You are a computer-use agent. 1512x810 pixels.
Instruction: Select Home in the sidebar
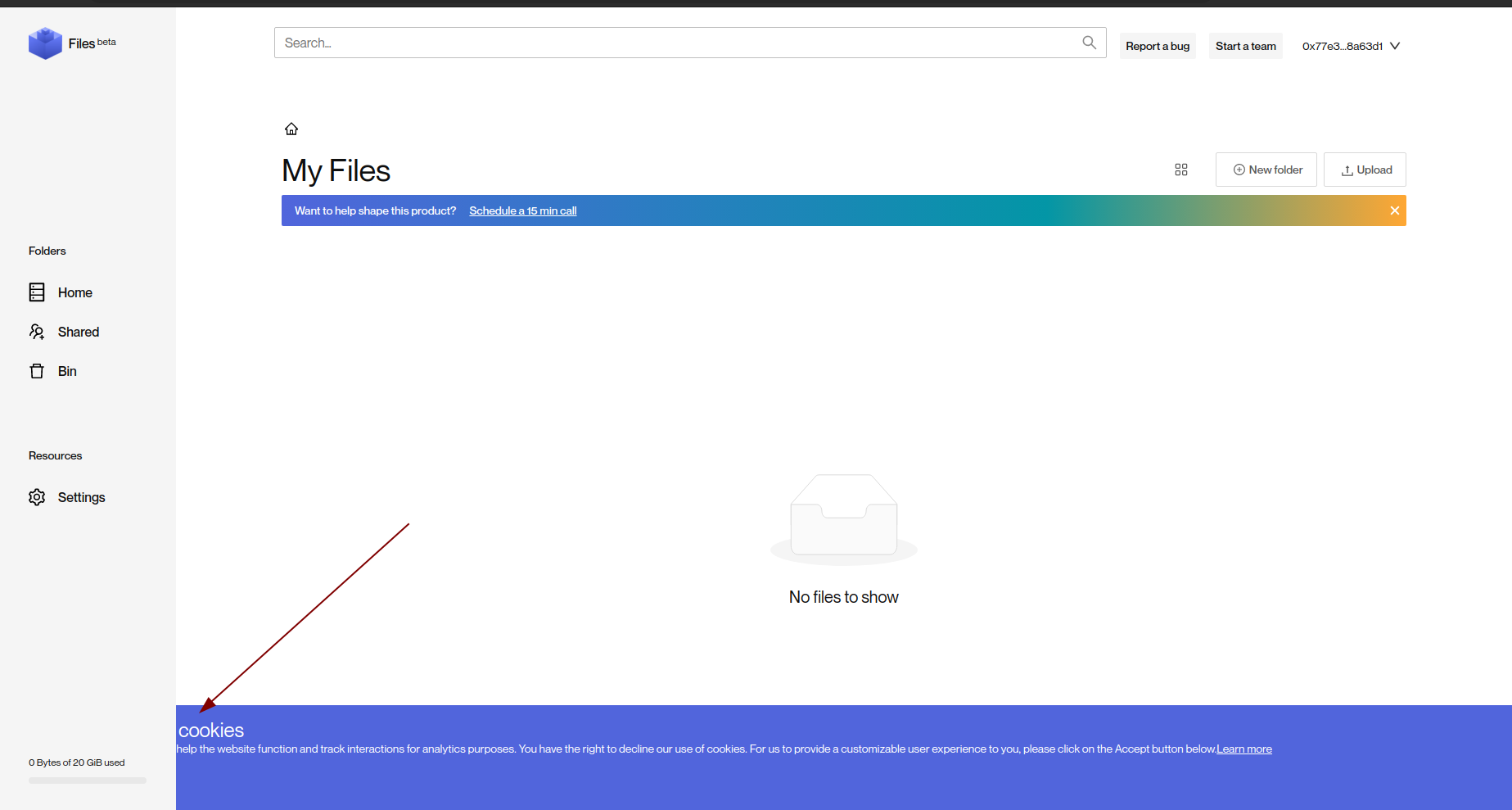(x=74, y=292)
